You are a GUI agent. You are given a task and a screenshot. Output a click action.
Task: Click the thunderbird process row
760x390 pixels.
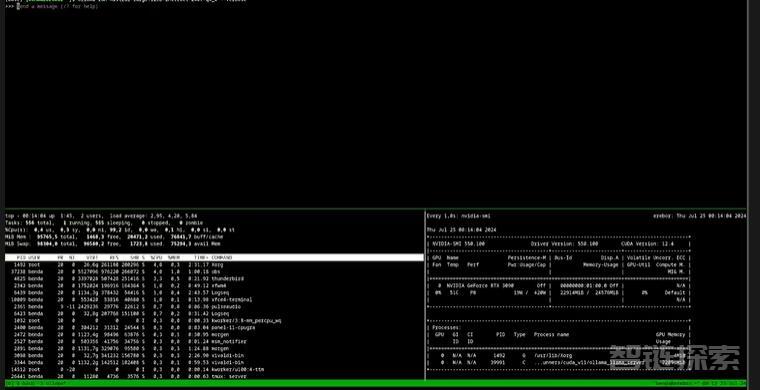point(214,279)
